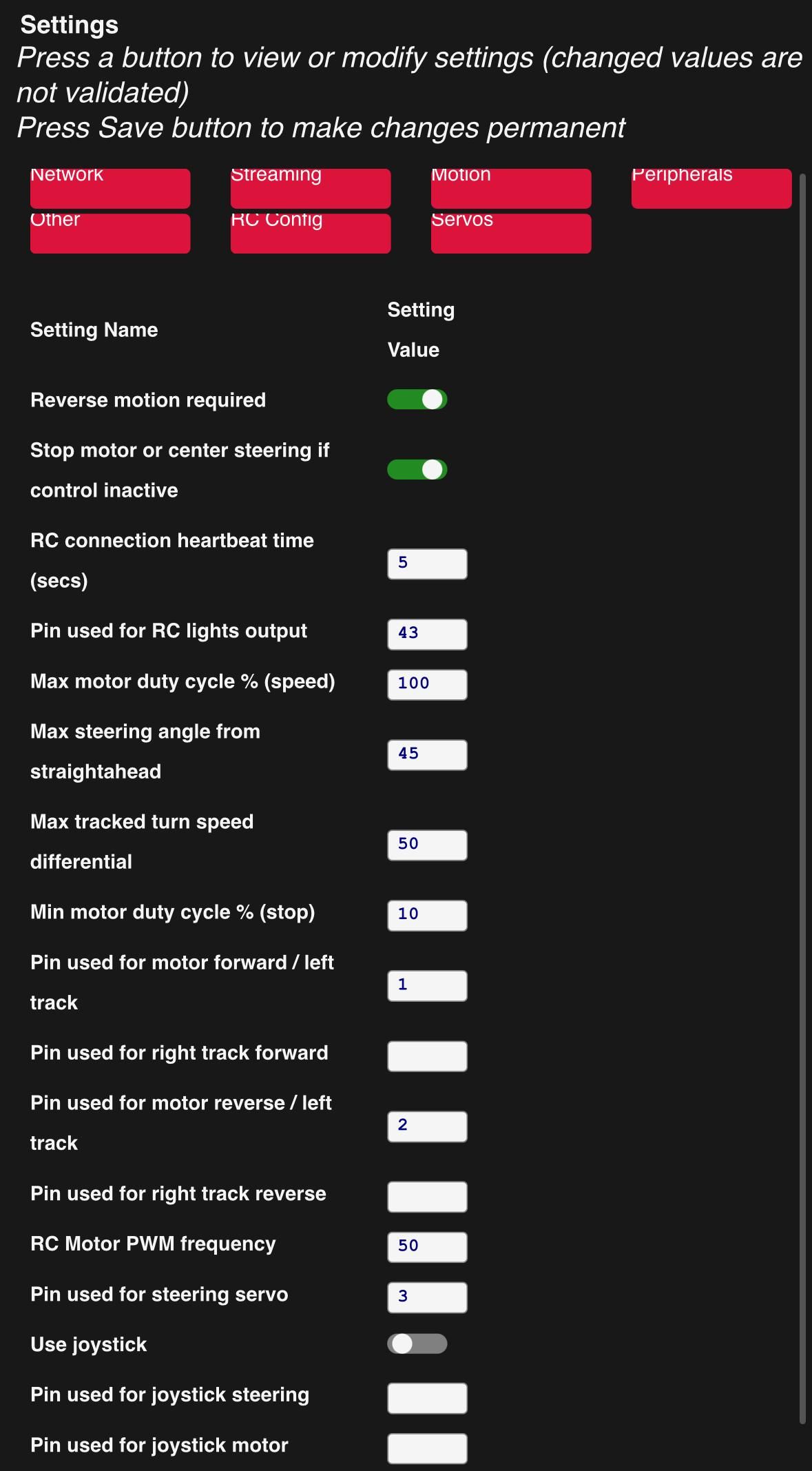
Task: Click the RC connection heartbeat time field
Action: tap(427, 564)
